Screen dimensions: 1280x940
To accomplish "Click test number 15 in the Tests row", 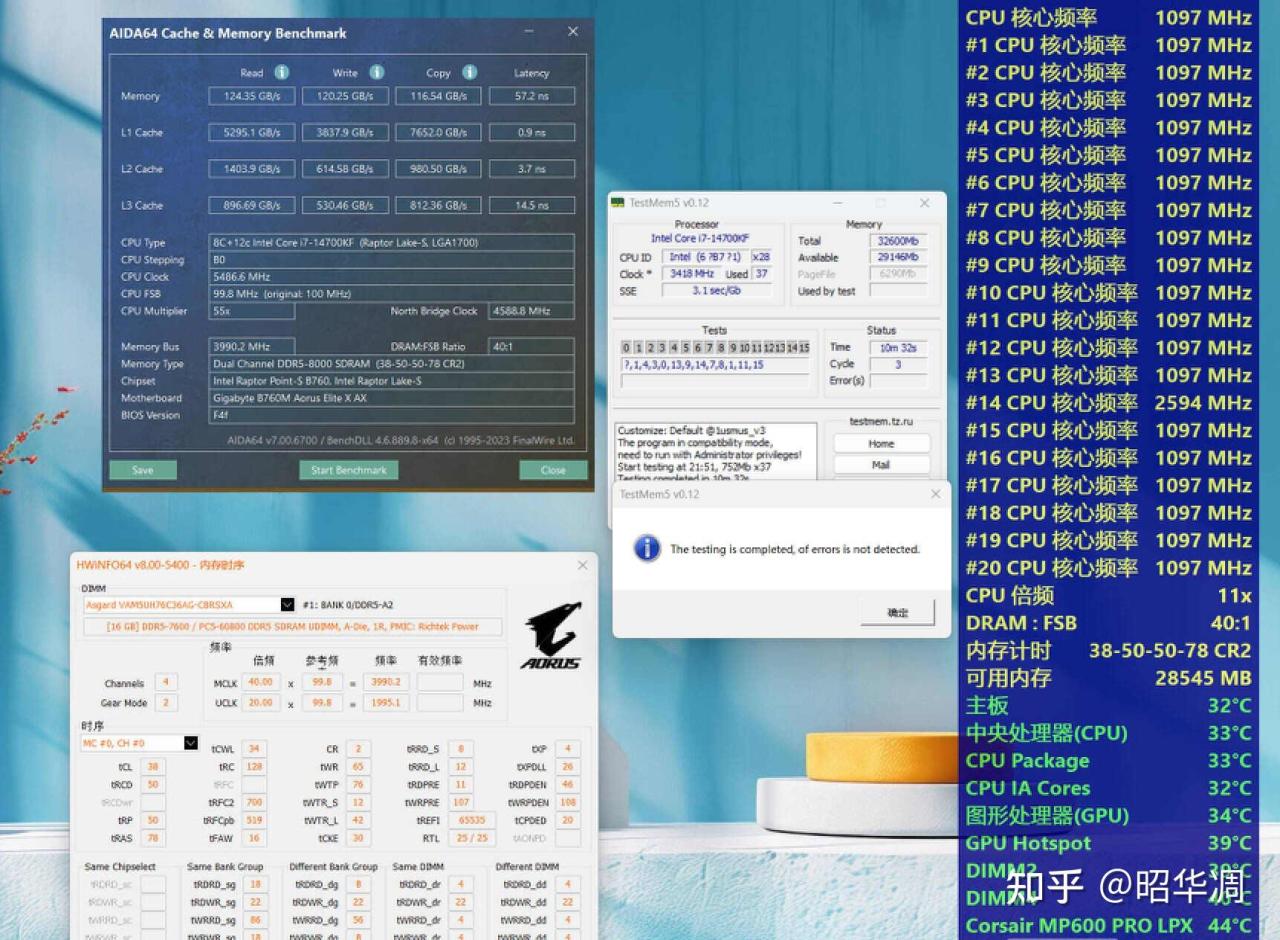I will tap(803, 348).
